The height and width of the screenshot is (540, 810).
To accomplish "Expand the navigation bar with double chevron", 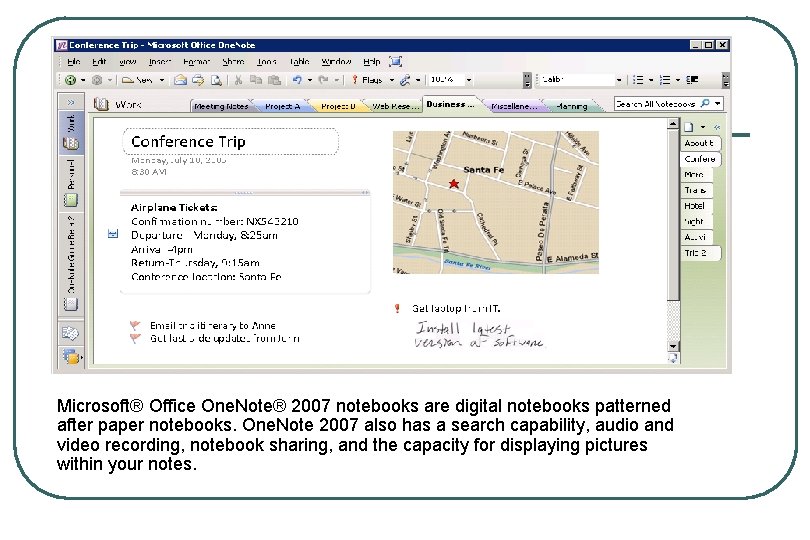I will [71, 102].
